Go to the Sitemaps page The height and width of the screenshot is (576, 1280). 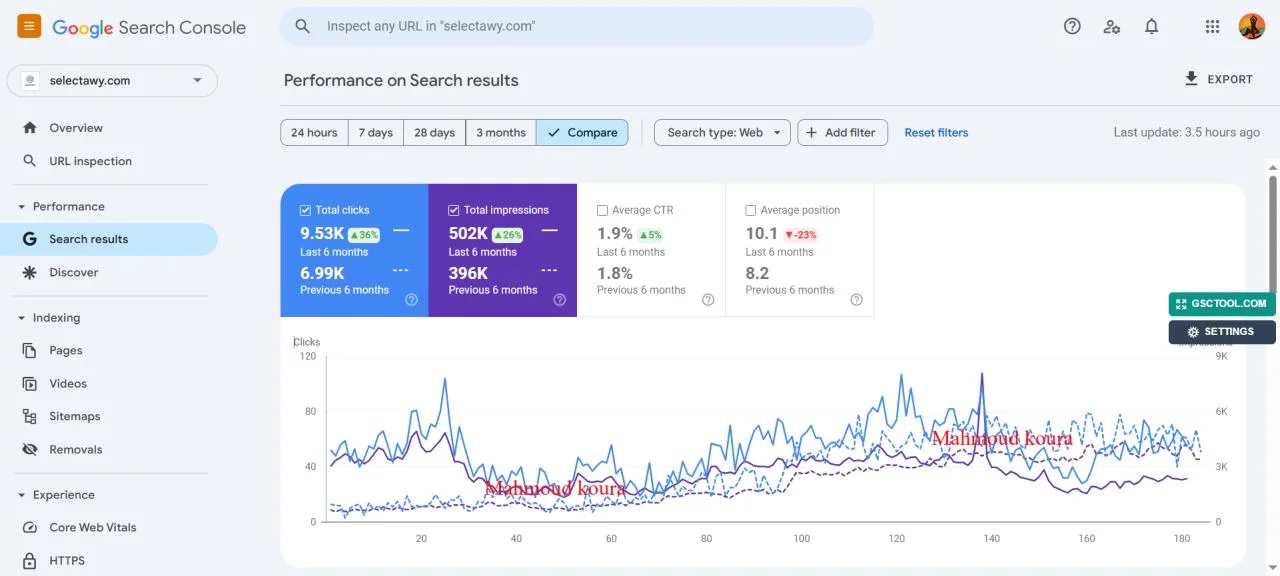109,417
